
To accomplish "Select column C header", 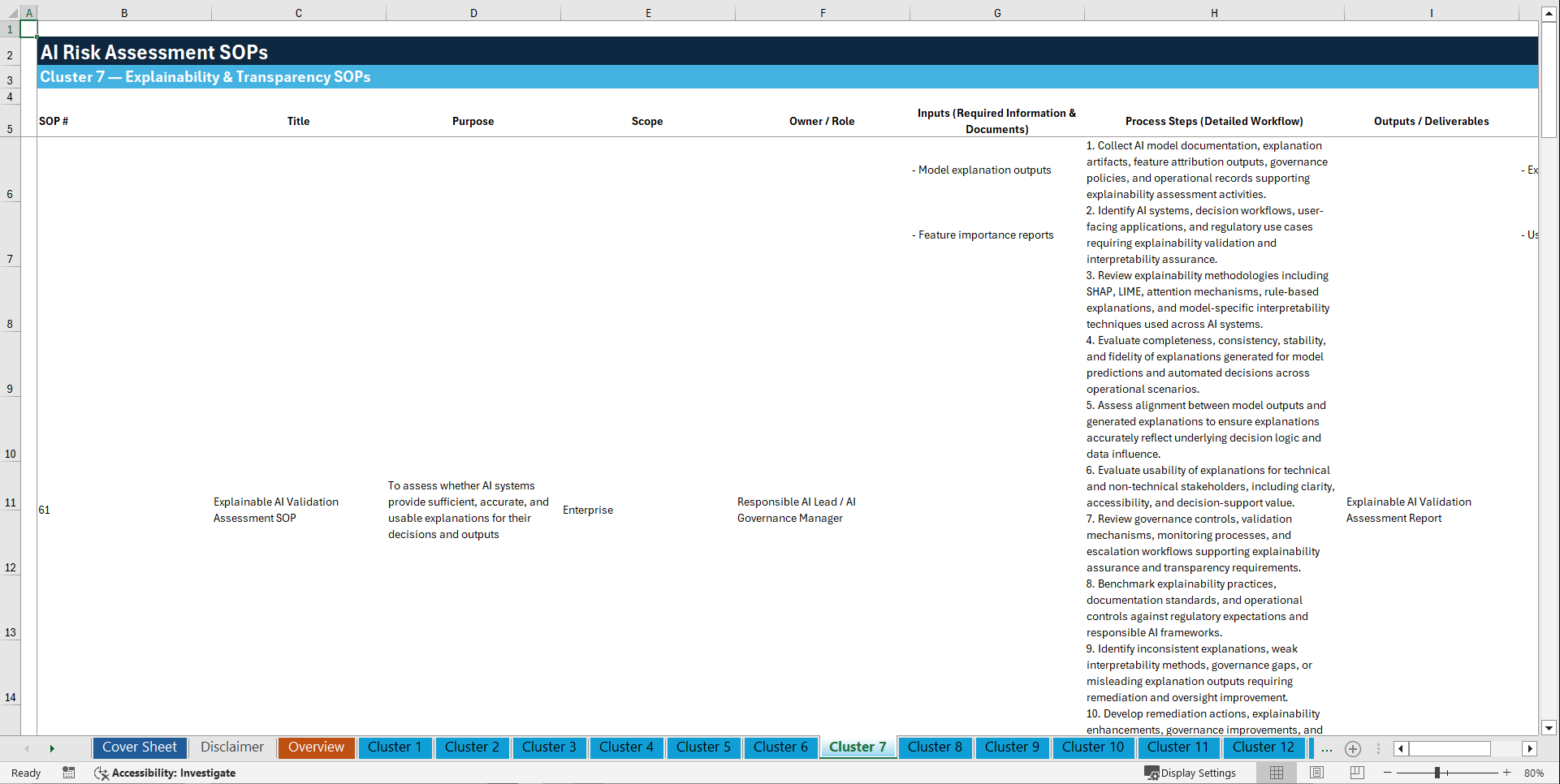I will (x=299, y=13).
